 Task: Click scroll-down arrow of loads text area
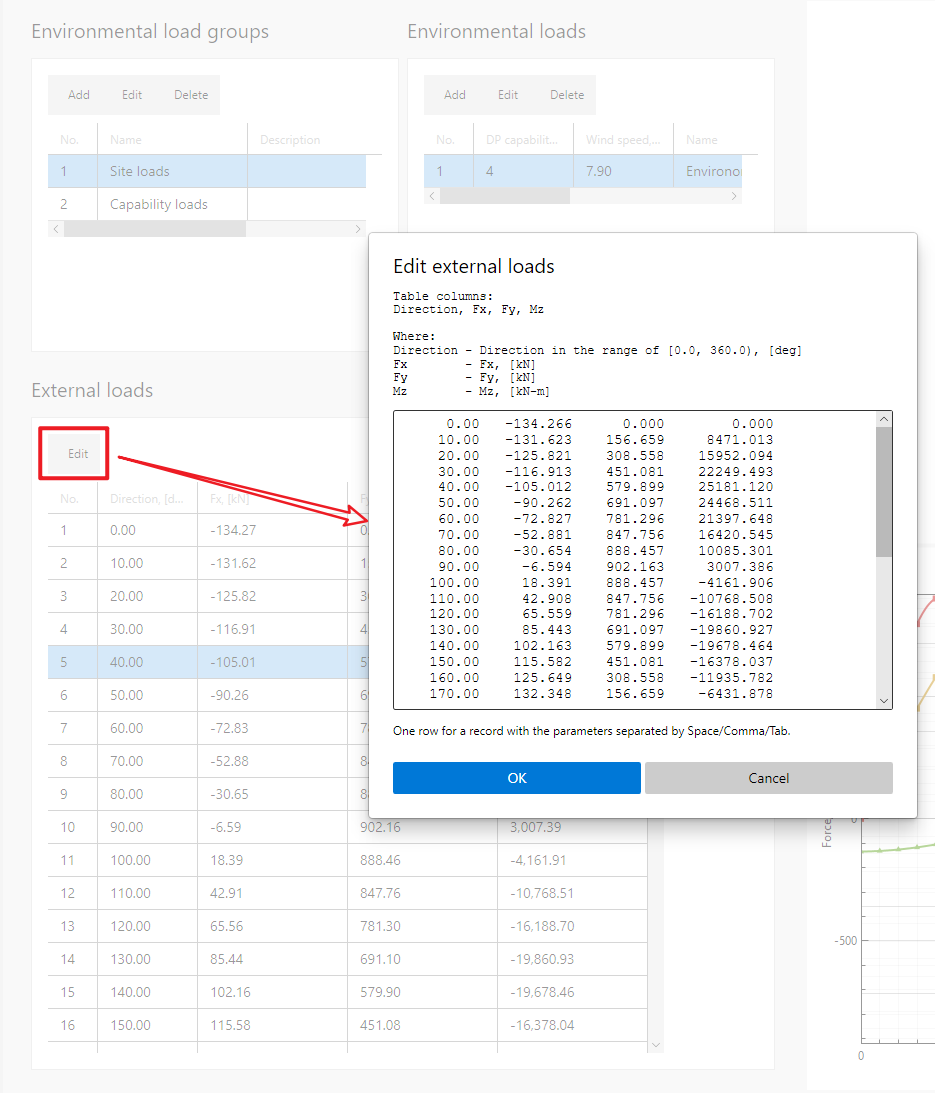[x=884, y=701]
